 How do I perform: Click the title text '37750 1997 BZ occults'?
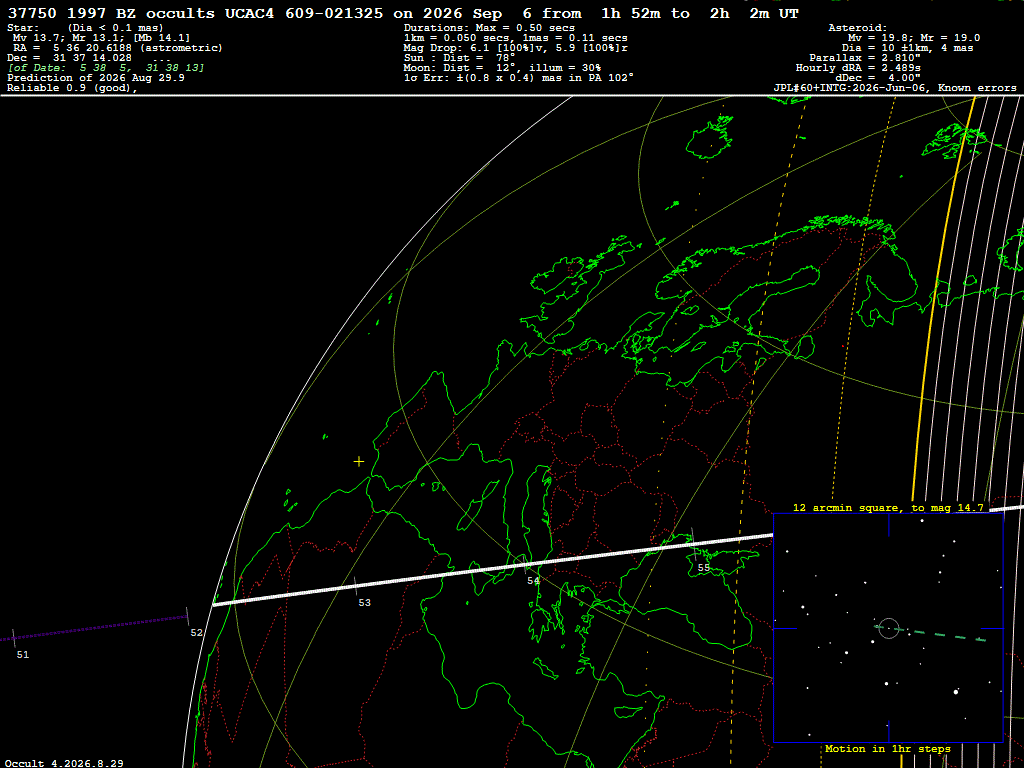pos(111,13)
